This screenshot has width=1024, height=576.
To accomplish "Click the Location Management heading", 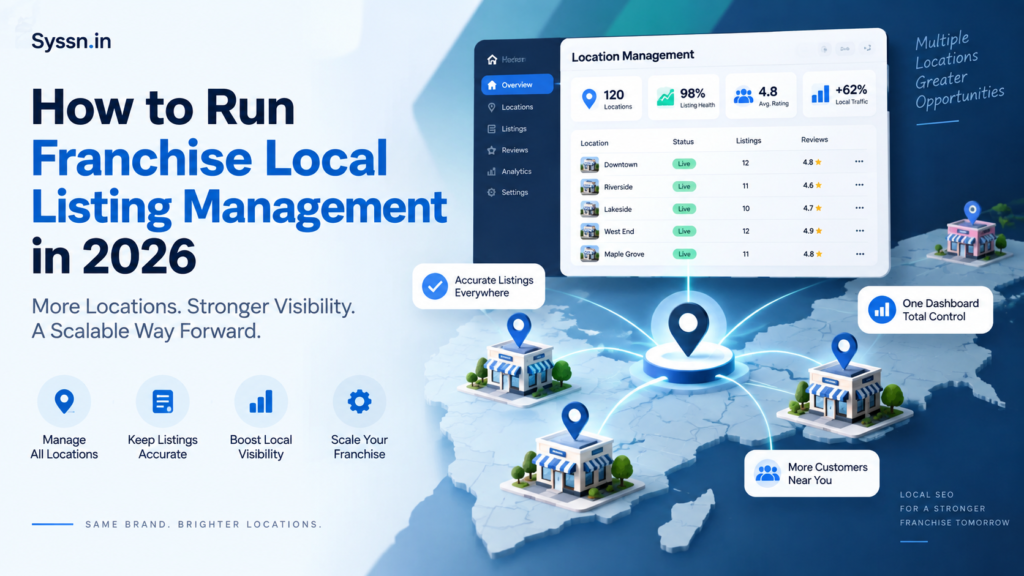I will coord(632,56).
